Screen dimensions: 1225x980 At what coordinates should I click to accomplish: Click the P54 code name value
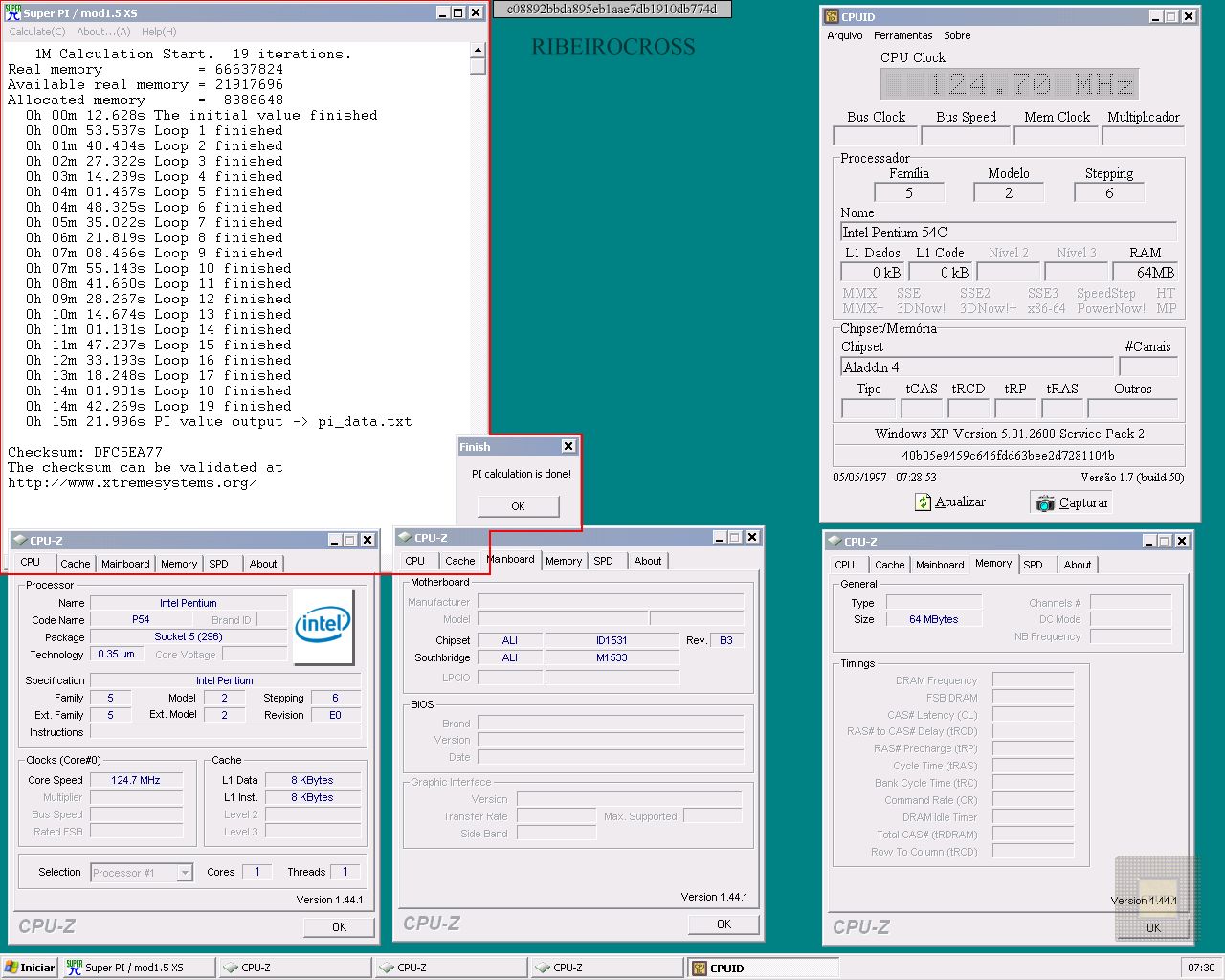coord(141,619)
